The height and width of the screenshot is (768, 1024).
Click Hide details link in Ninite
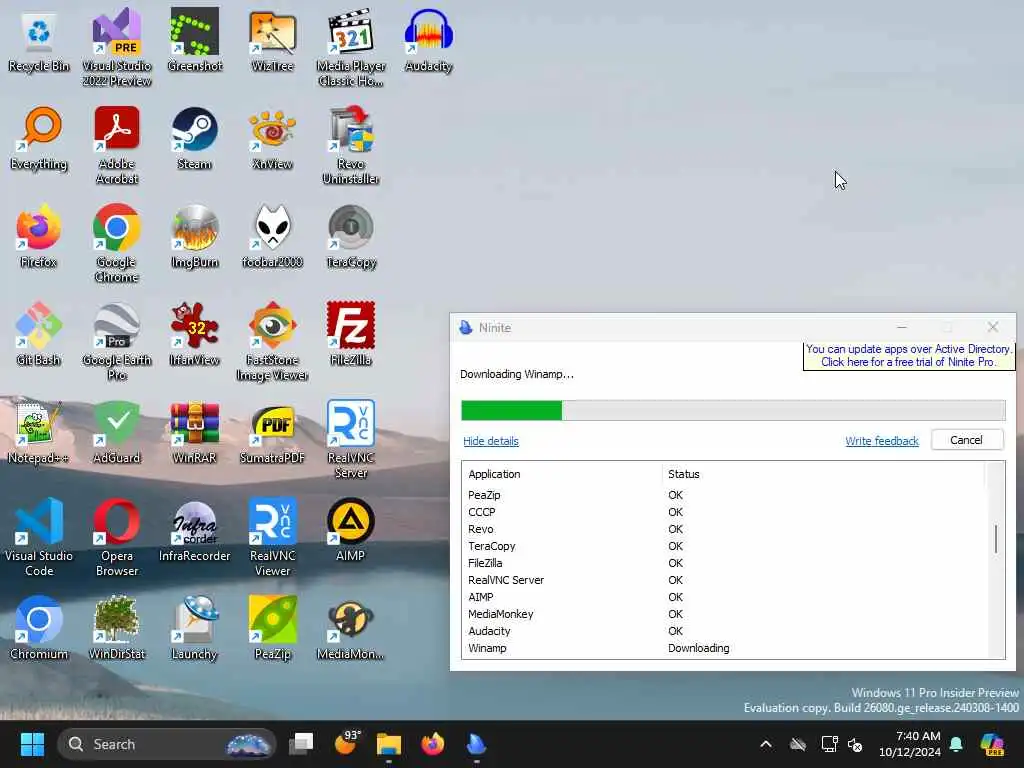click(x=490, y=441)
